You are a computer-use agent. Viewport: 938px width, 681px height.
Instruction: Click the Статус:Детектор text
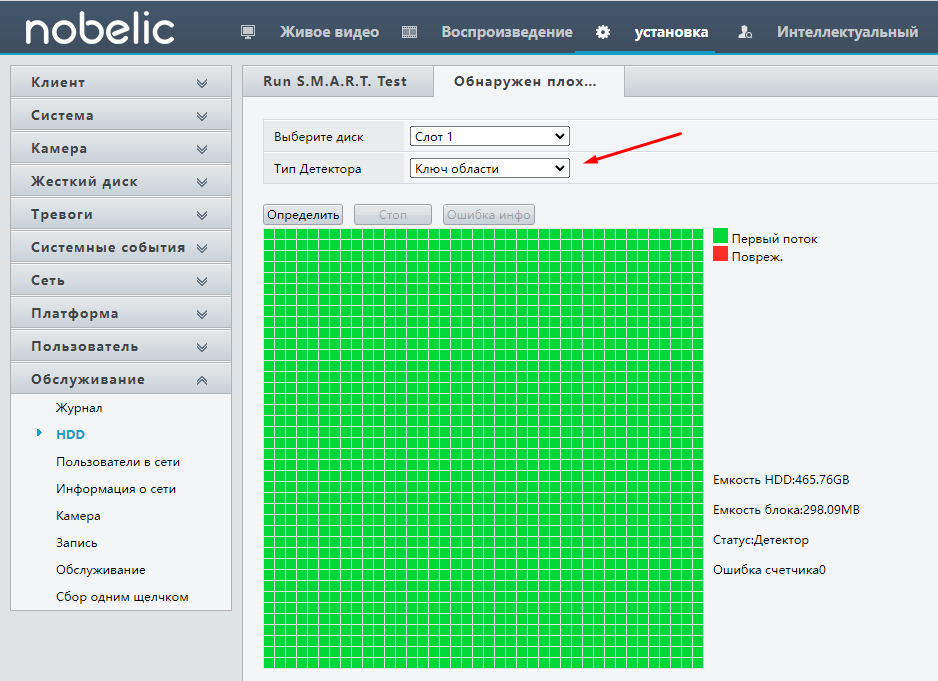coord(760,540)
